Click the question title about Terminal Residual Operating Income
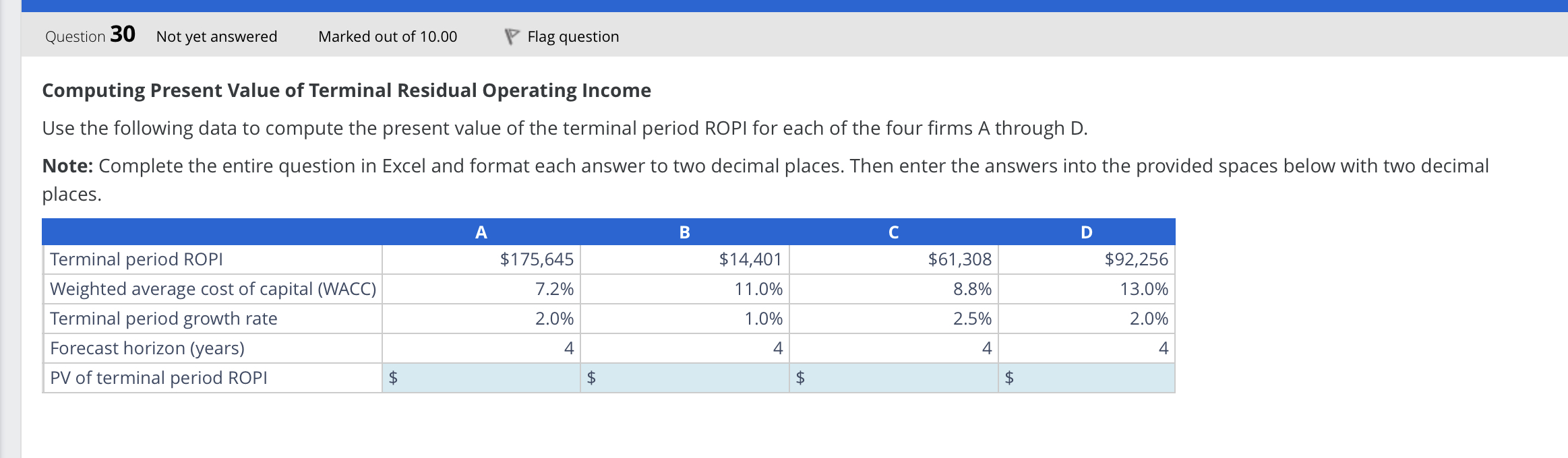 point(346,90)
